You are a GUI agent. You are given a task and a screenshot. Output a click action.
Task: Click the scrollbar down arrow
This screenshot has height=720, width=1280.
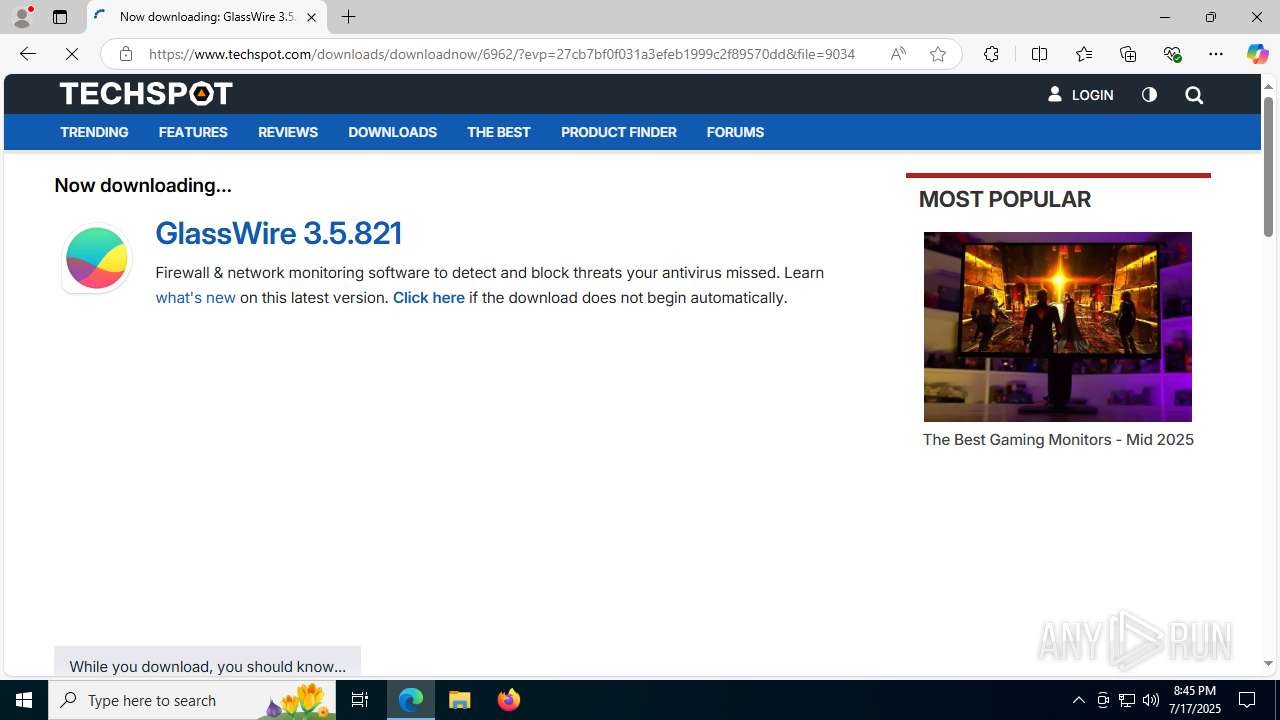[1268, 664]
